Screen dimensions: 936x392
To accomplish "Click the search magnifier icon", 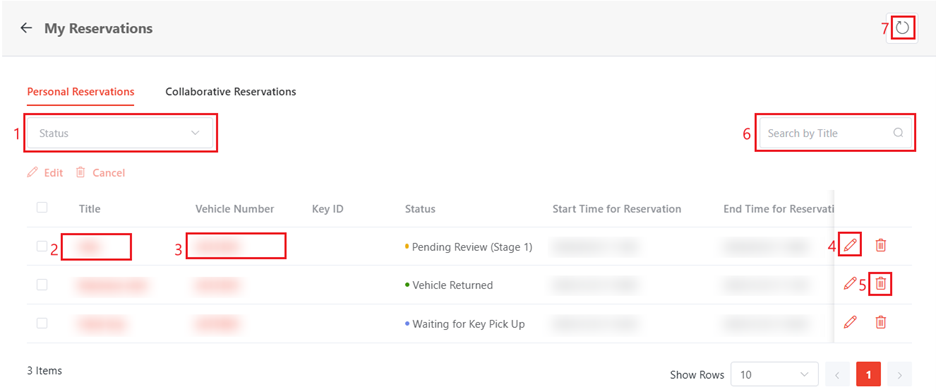I will click(x=898, y=133).
